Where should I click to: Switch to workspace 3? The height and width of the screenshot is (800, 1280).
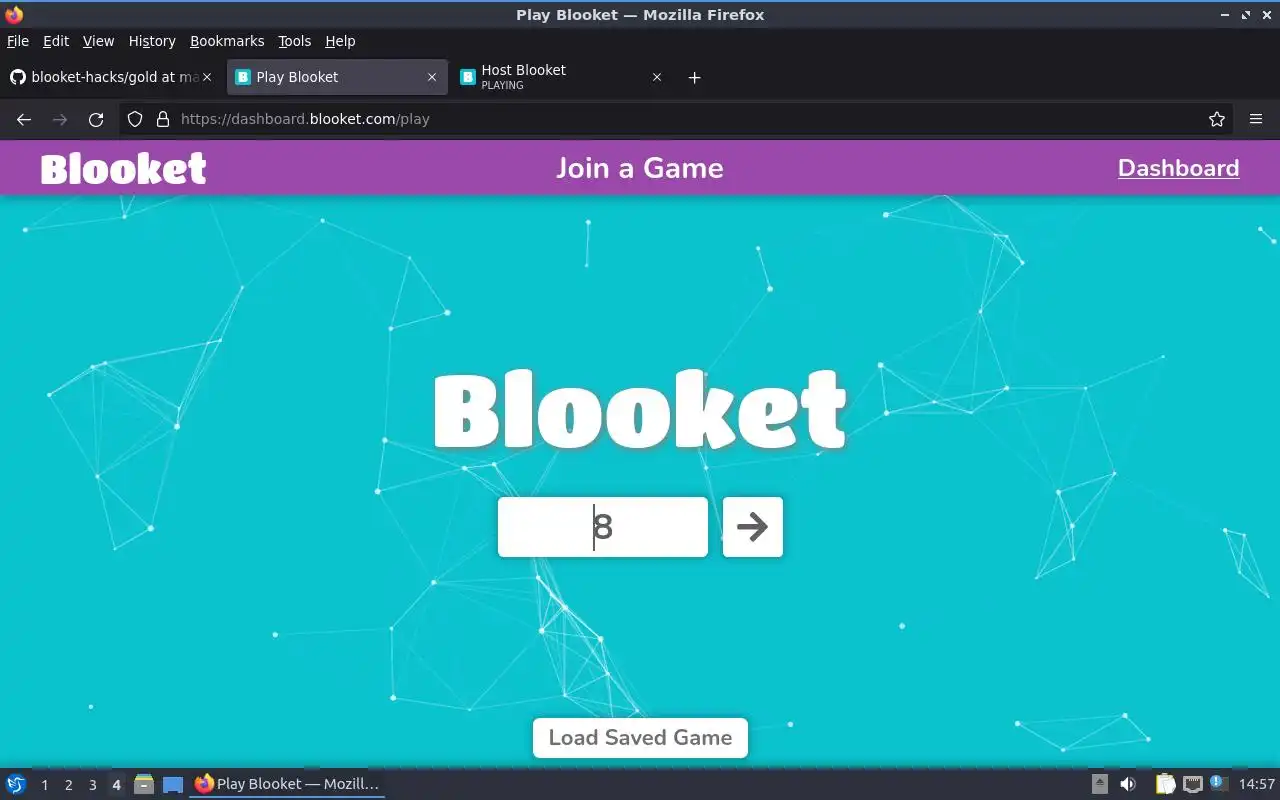(92, 785)
